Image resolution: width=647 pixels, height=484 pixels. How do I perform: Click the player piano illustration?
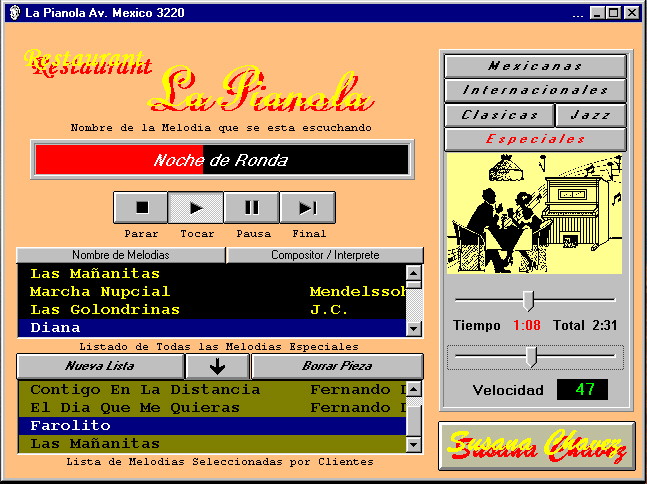click(535, 213)
